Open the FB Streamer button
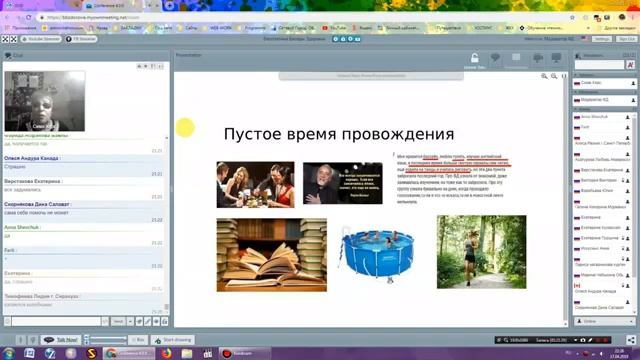The image size is (640, 360). (x=81, y=39)
